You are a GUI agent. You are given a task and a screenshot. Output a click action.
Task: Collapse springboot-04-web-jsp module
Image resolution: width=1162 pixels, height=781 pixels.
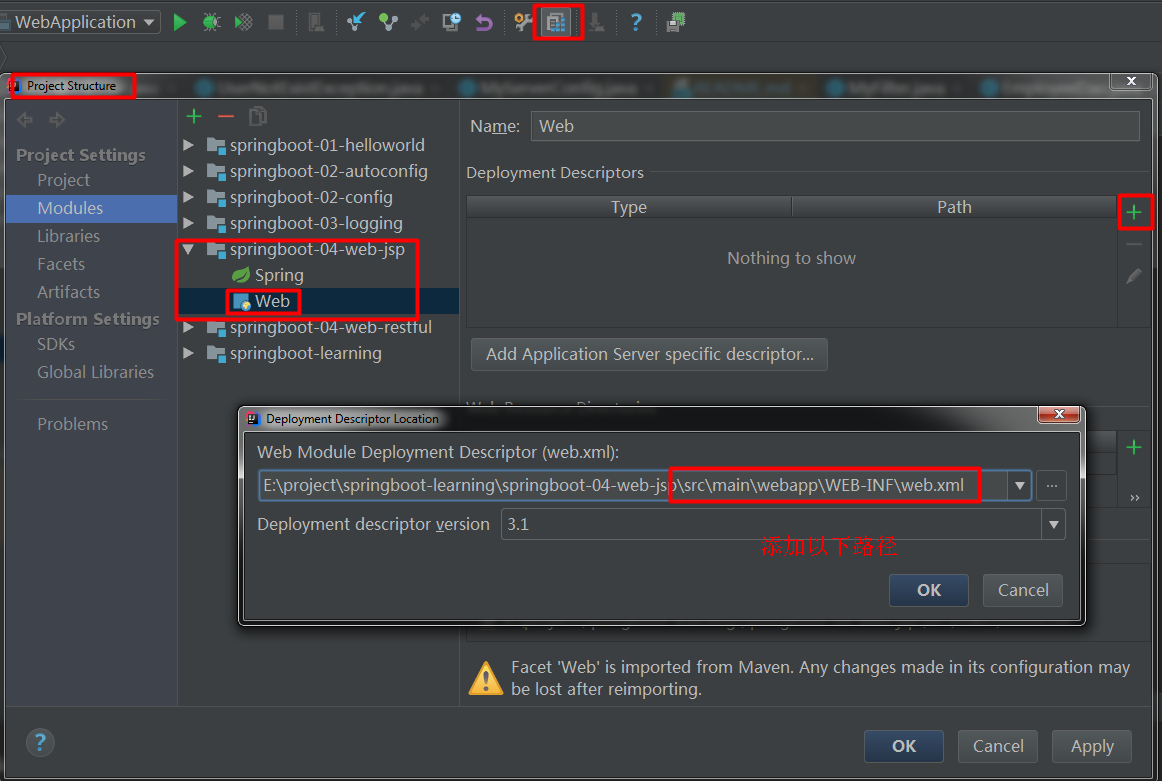pyautogui.click(x=189, y=250)
